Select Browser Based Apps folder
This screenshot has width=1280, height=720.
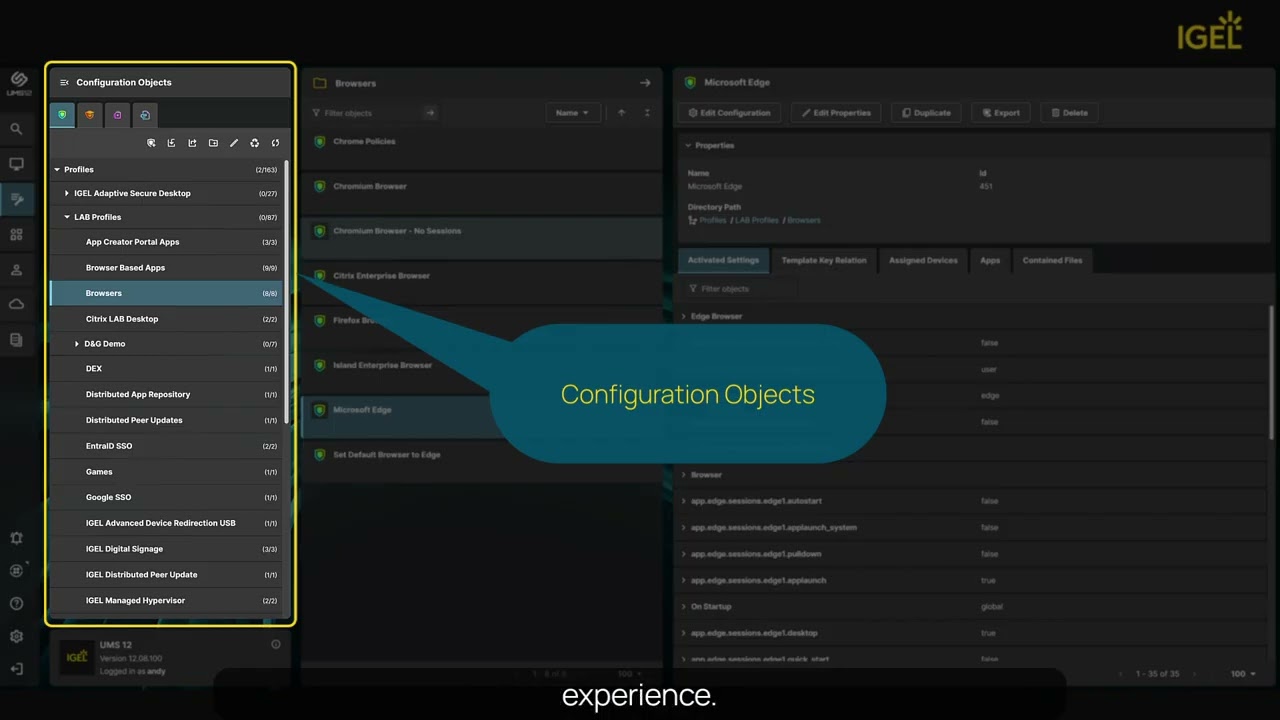tap(166, 268)
